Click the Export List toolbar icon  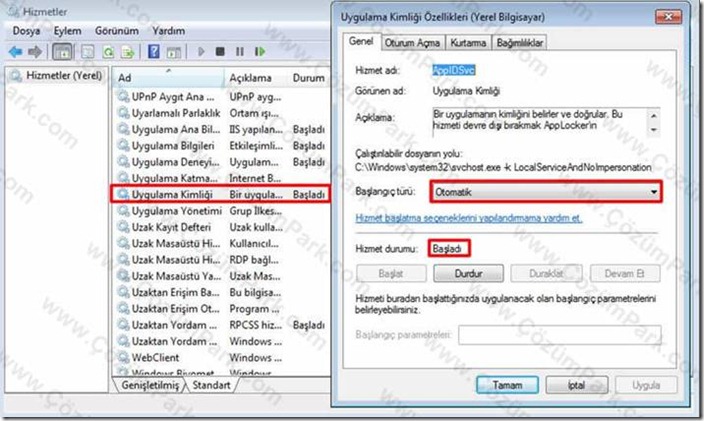pos(128,52)
